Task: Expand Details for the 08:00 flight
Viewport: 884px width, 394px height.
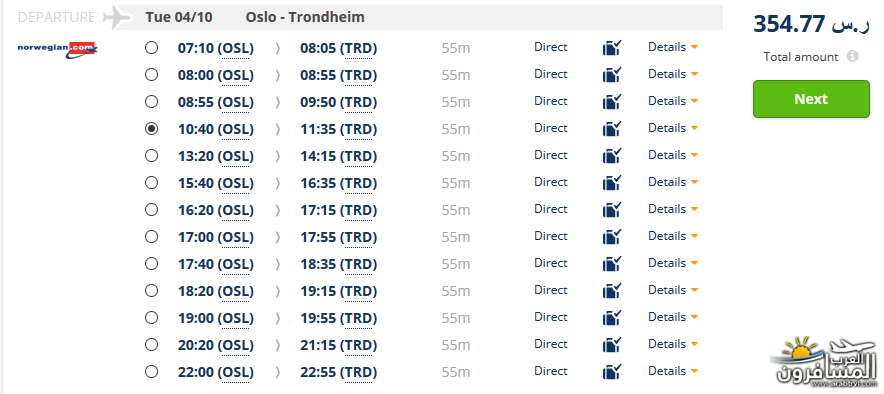Action: [x=673, y=74]
